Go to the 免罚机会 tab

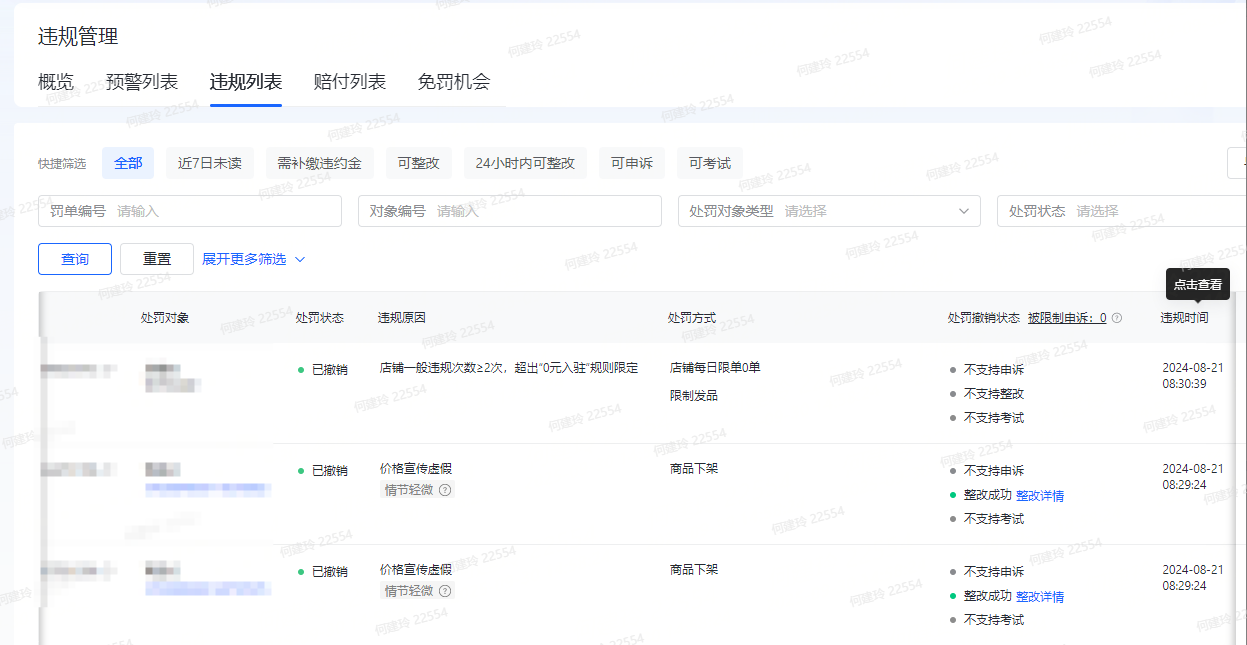point(454,82)
